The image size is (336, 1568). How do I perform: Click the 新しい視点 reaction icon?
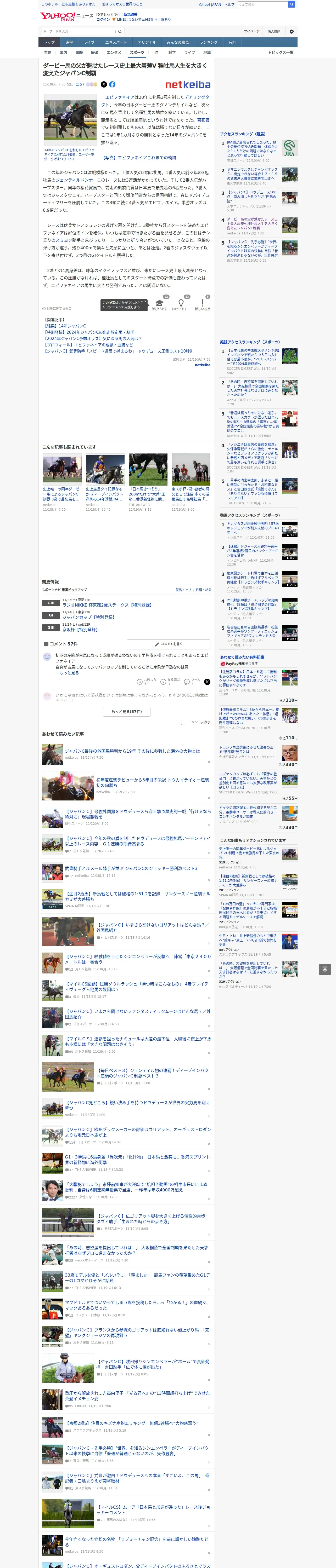coord(203,304)
